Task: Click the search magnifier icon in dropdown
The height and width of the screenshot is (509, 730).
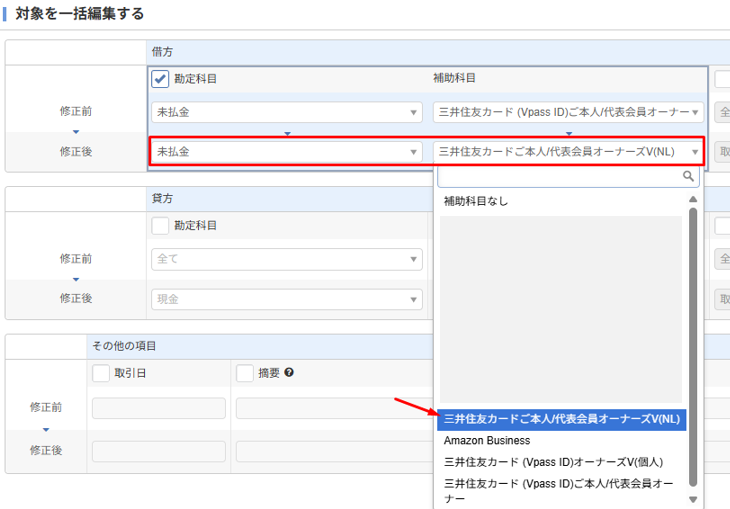Action: [x=688, y=177]
